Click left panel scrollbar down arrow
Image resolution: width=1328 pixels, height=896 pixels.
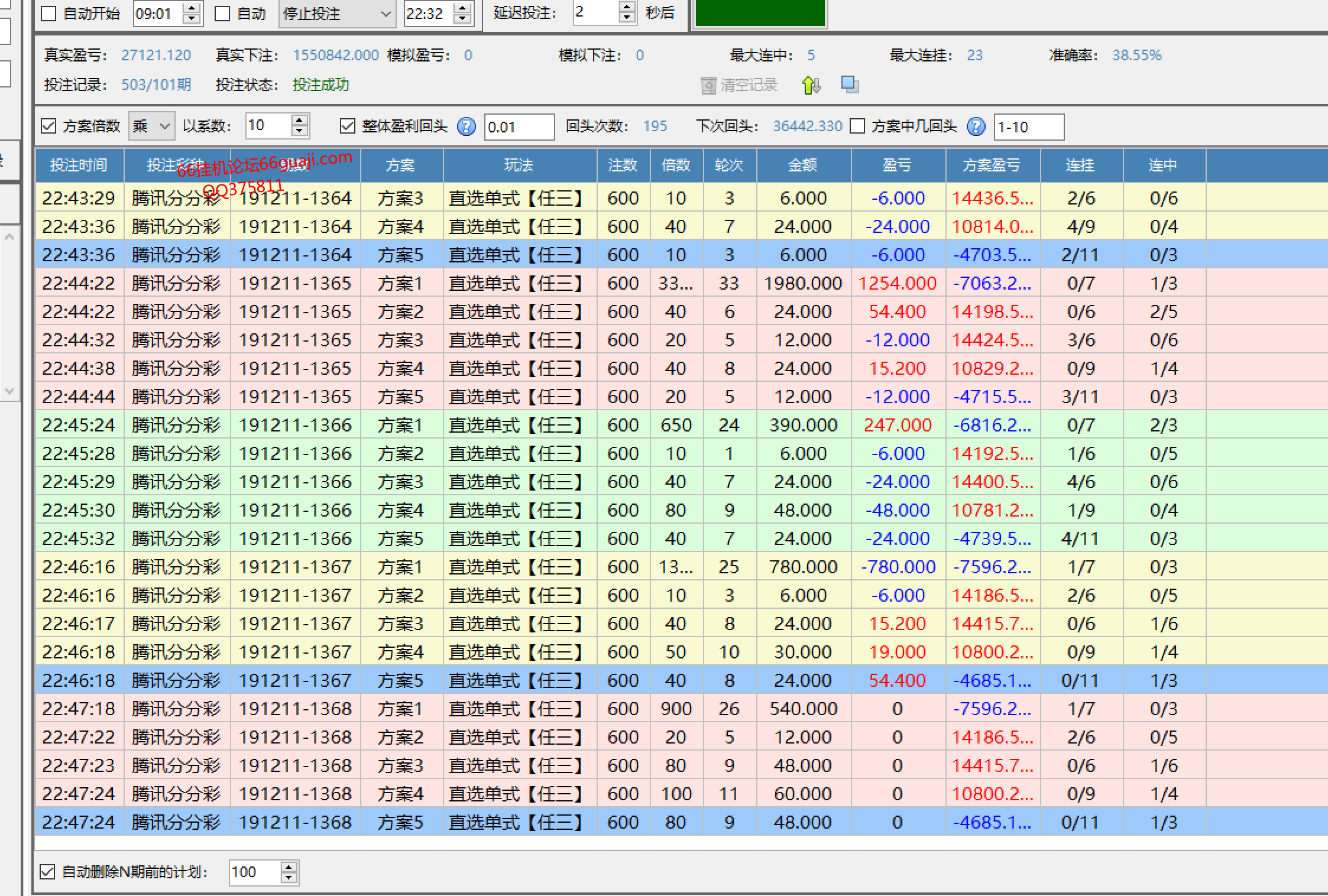click(9, 391)
